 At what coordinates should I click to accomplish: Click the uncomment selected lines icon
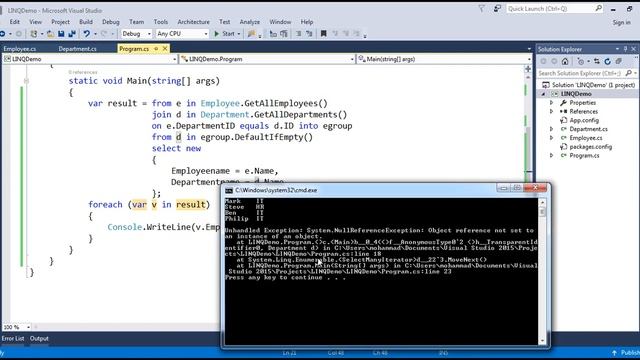pos(309,34)
